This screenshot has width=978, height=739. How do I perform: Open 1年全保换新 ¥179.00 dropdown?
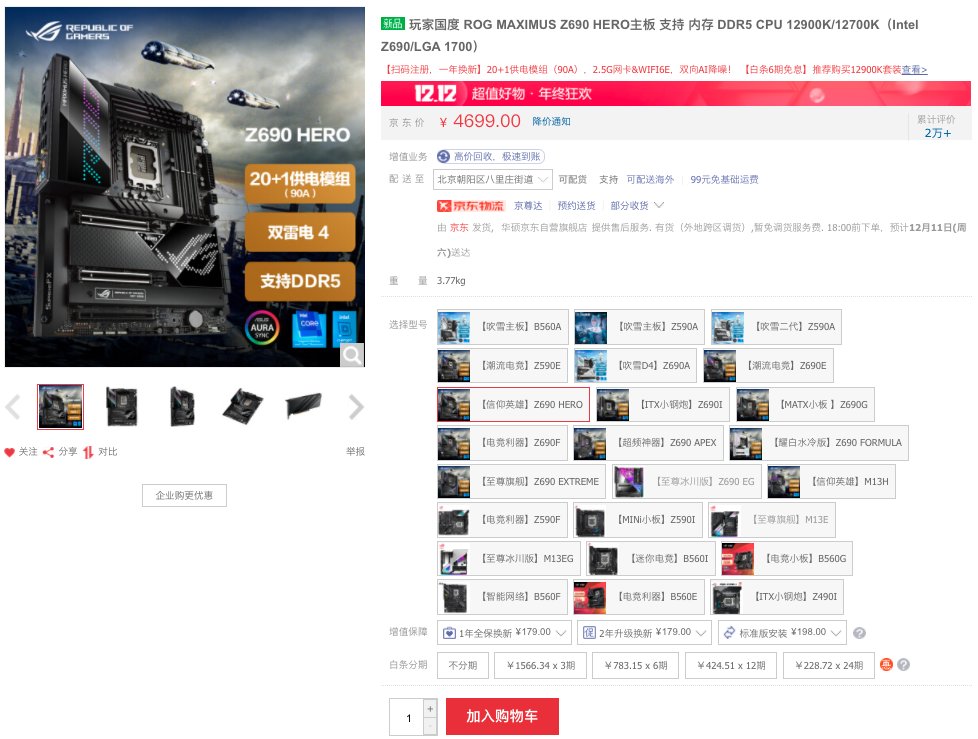point(504,633)
